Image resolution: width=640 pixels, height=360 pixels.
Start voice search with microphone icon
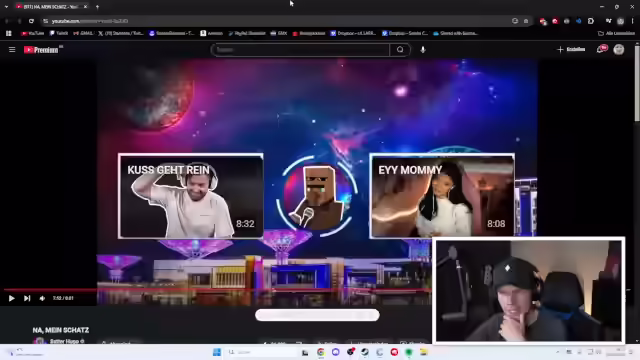coord(423,50)
